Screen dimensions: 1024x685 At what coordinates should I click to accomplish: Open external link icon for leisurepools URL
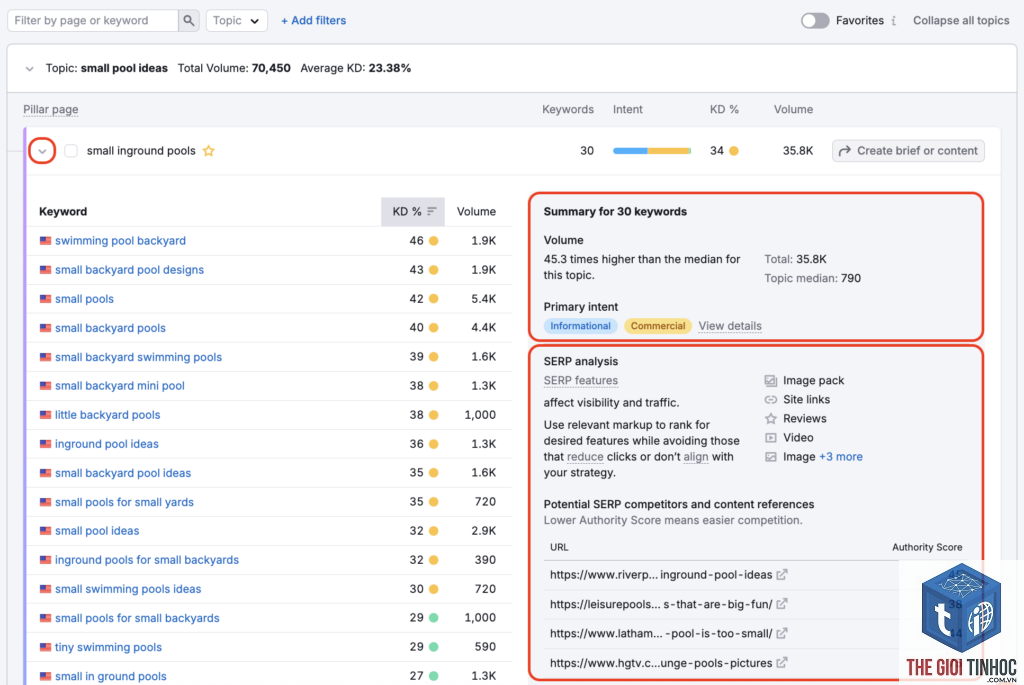click(x=782, y=604)
